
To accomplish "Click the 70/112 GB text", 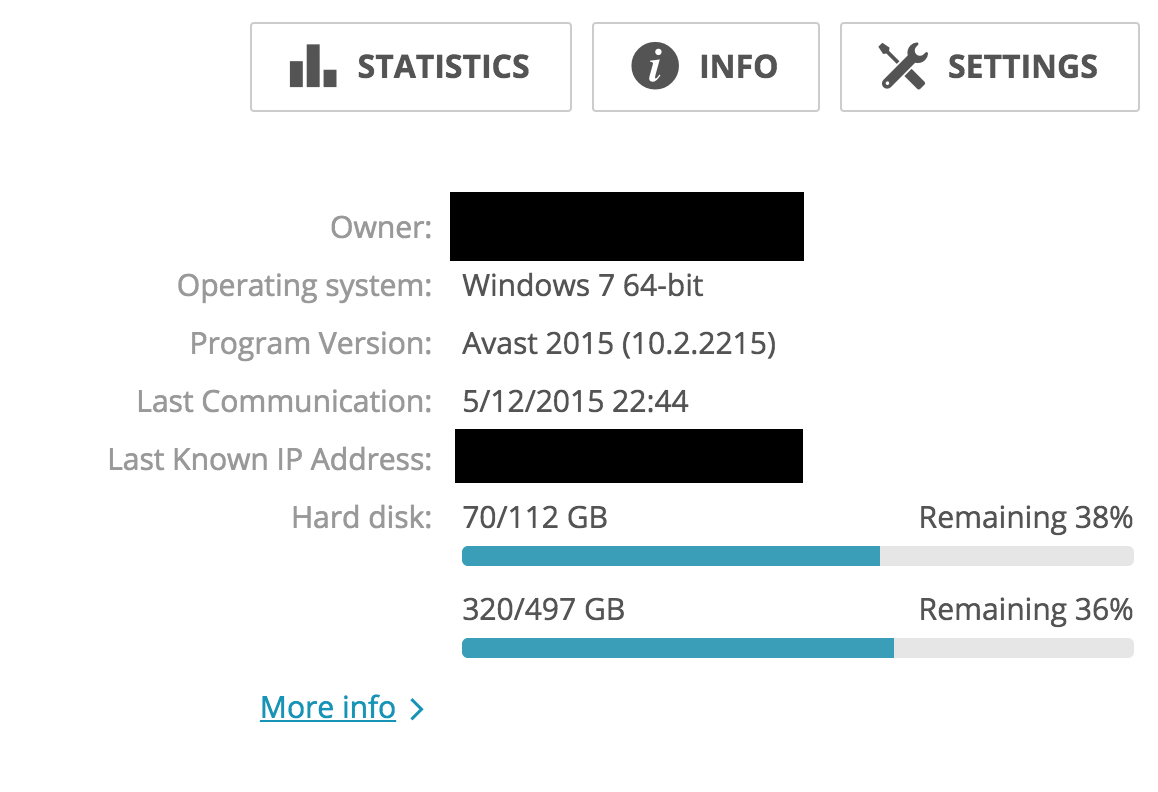I will pyautogui.click(x=535, y=517).
